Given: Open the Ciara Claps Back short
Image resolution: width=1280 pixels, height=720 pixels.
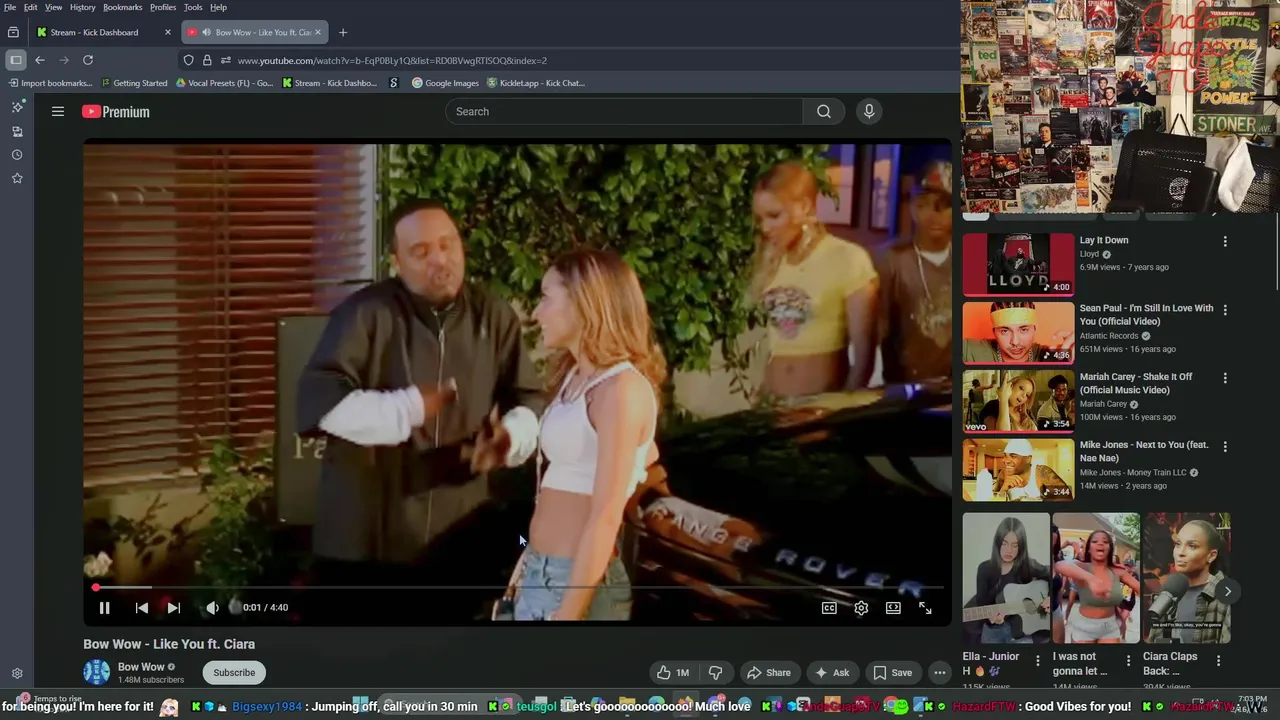Looking at the screenshot, I should pos(1187,578).
